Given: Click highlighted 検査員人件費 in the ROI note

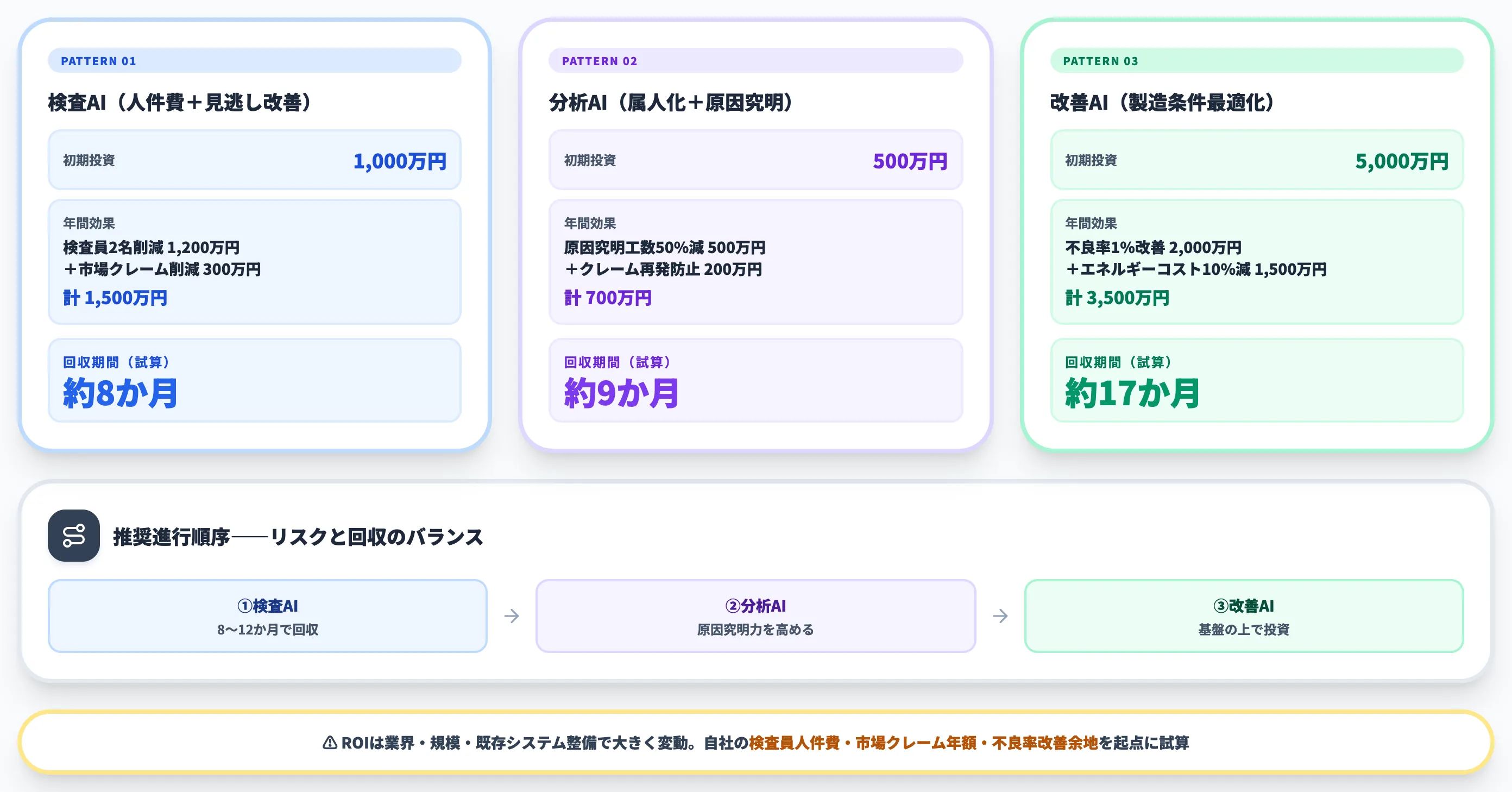Looking at the screenshot, I should point(794,743).
